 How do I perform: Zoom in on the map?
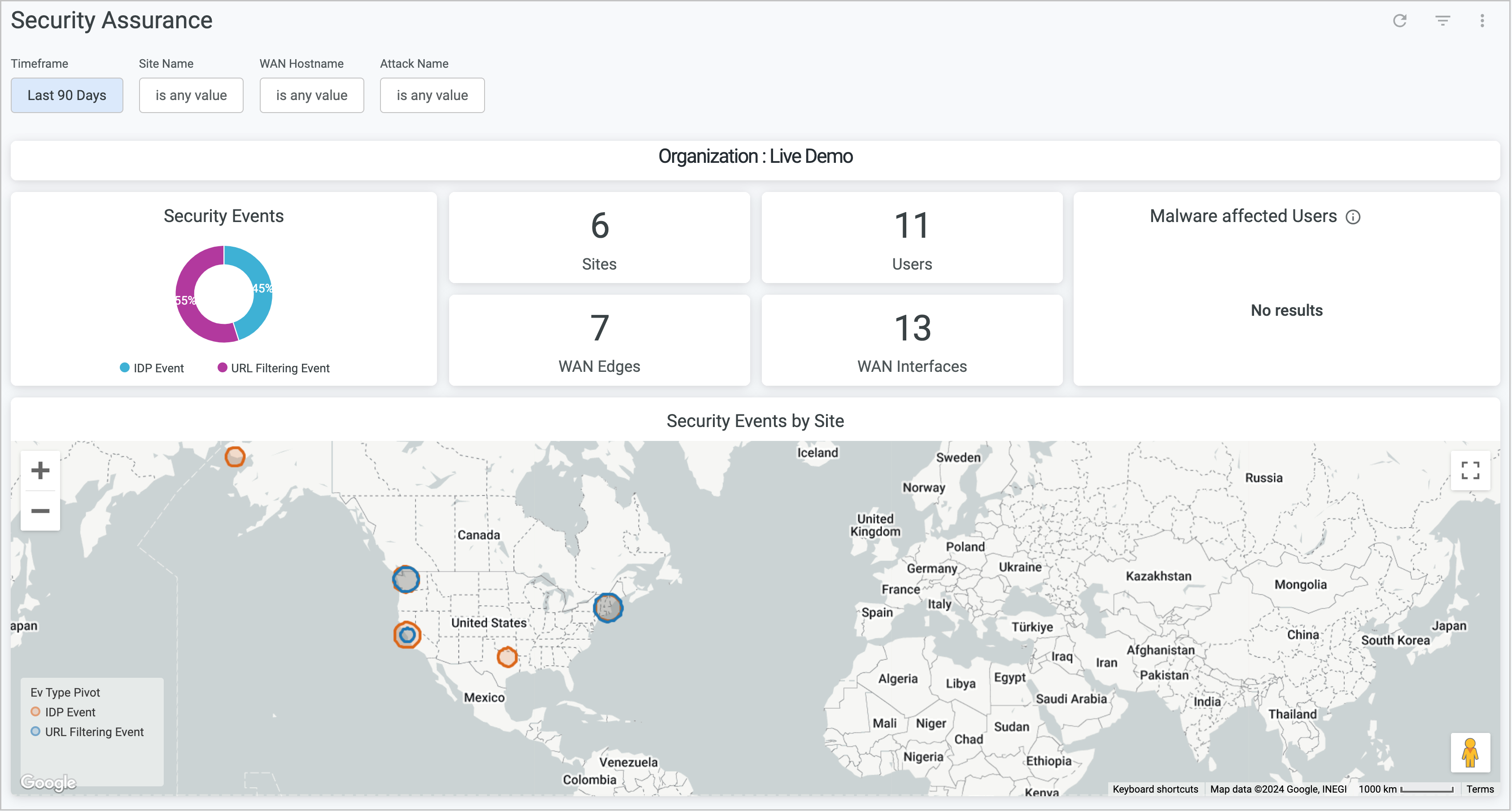(40, 471)
